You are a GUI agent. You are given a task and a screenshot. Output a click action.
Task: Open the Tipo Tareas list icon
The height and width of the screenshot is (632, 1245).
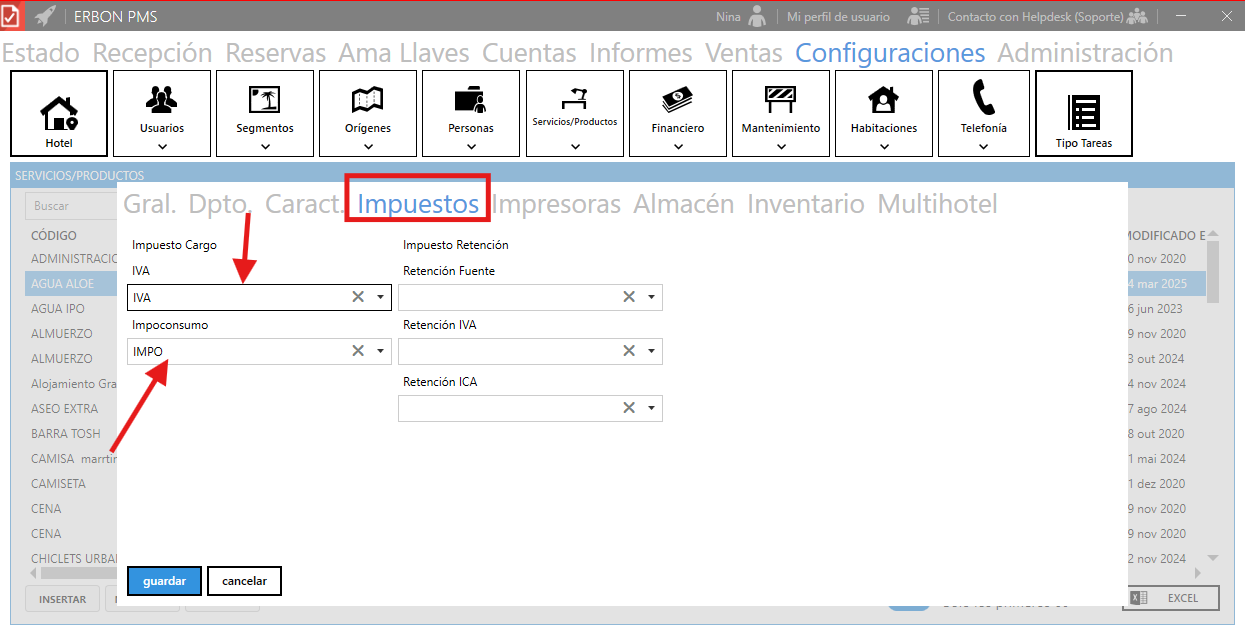click(x=1084, y=113)
